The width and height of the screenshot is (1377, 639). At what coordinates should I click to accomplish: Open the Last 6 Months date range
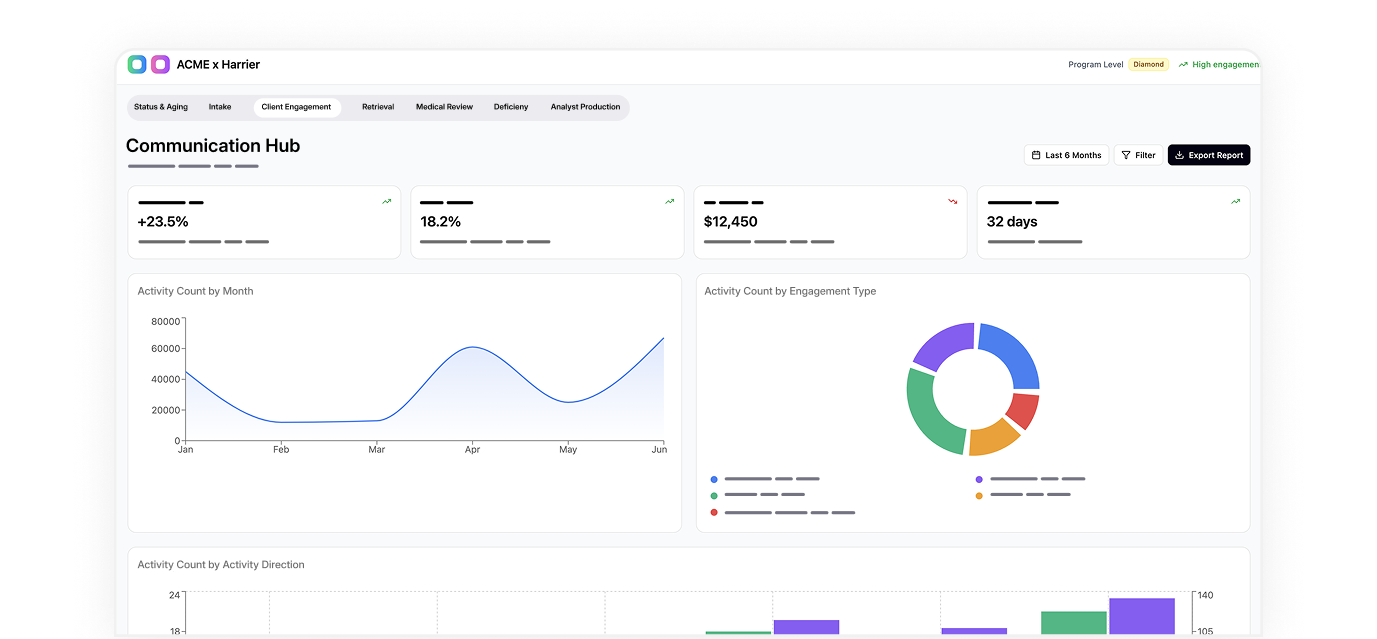tap(1066, 155)
